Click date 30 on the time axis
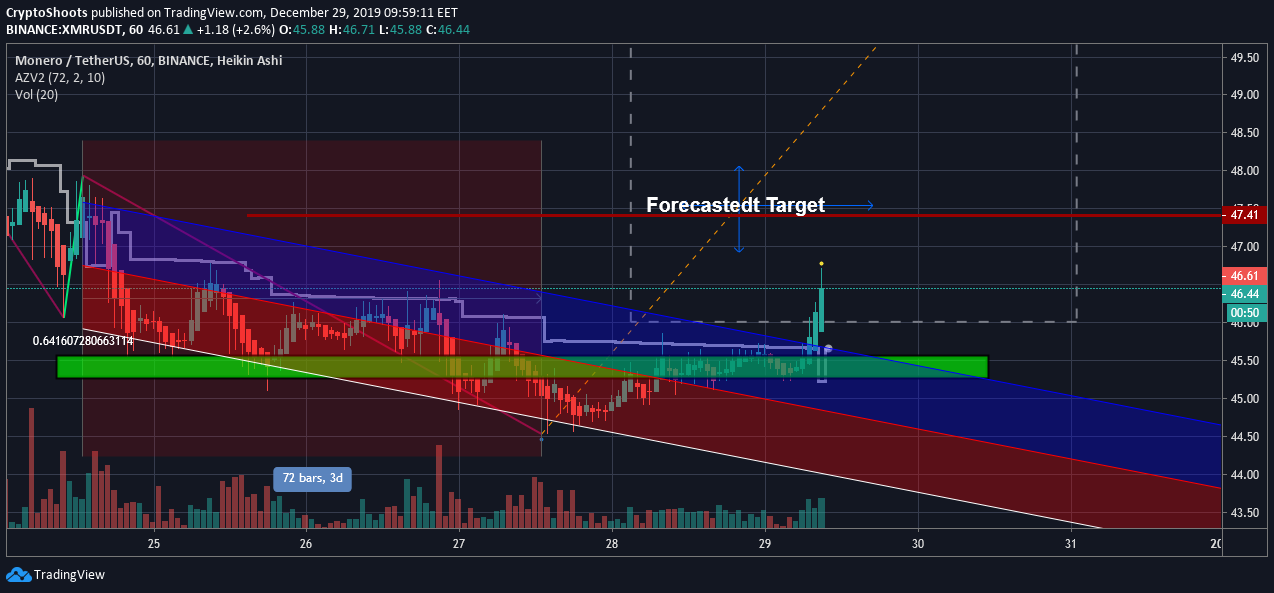This screenshot has height=593, width=1274. (x=918, y=543)
